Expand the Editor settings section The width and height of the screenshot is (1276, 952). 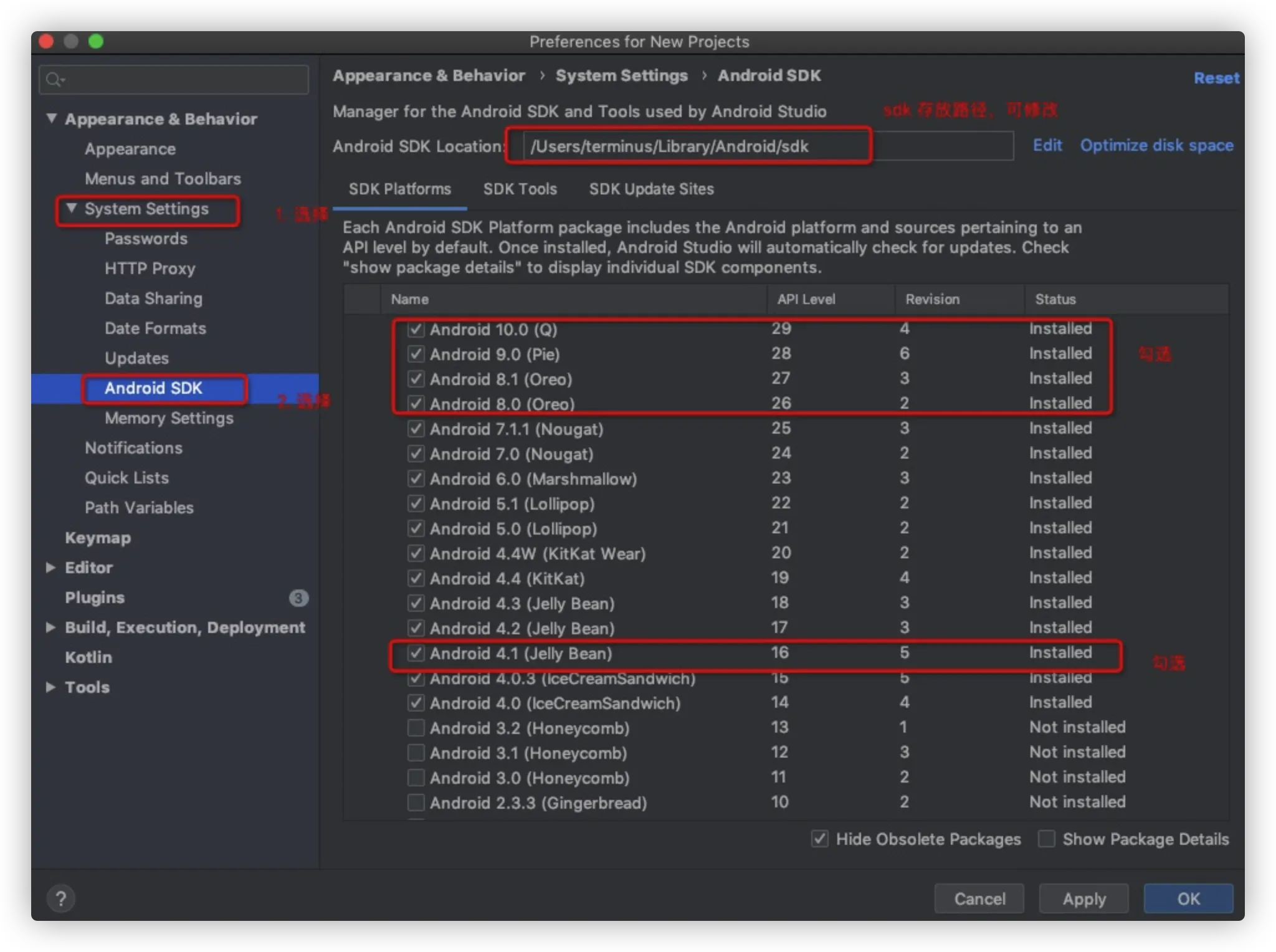51,568
